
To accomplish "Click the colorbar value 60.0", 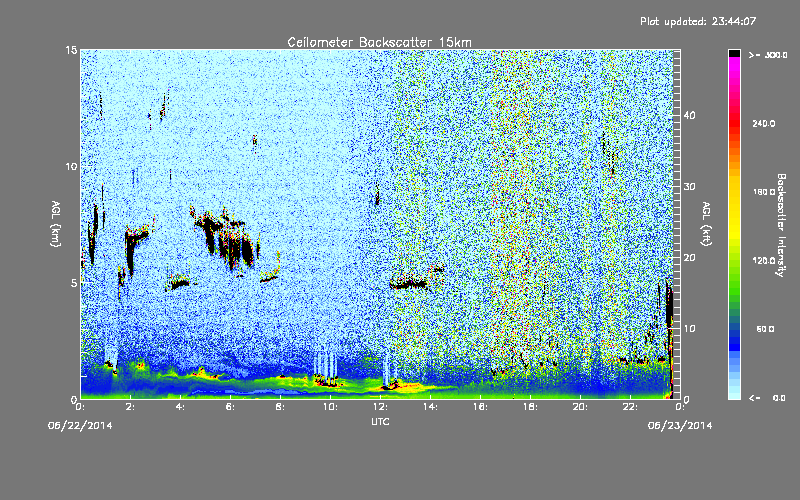I will (x=765, y=329).
